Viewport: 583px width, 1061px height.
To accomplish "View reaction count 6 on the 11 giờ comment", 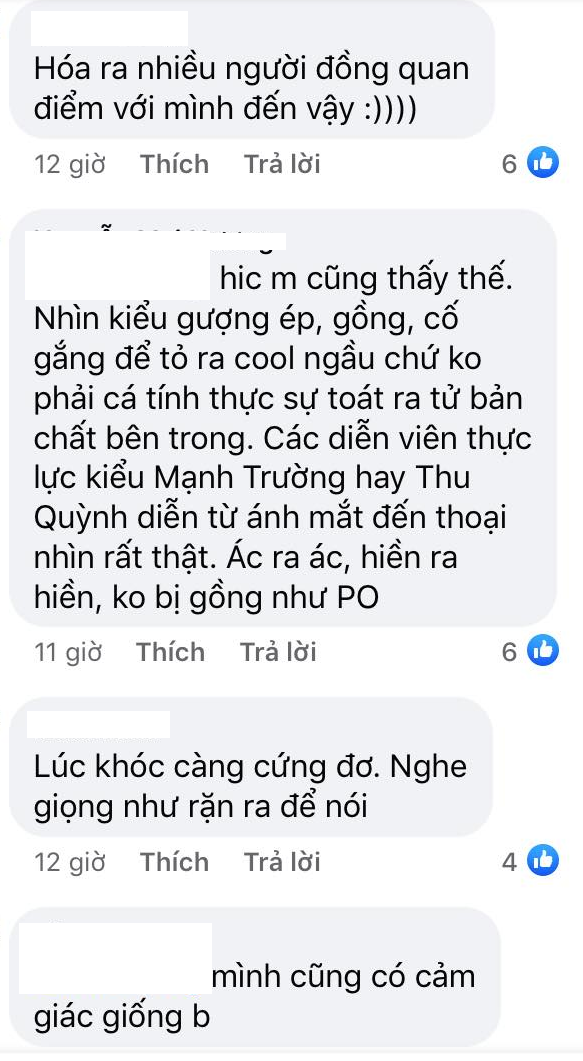I will 509,652.
